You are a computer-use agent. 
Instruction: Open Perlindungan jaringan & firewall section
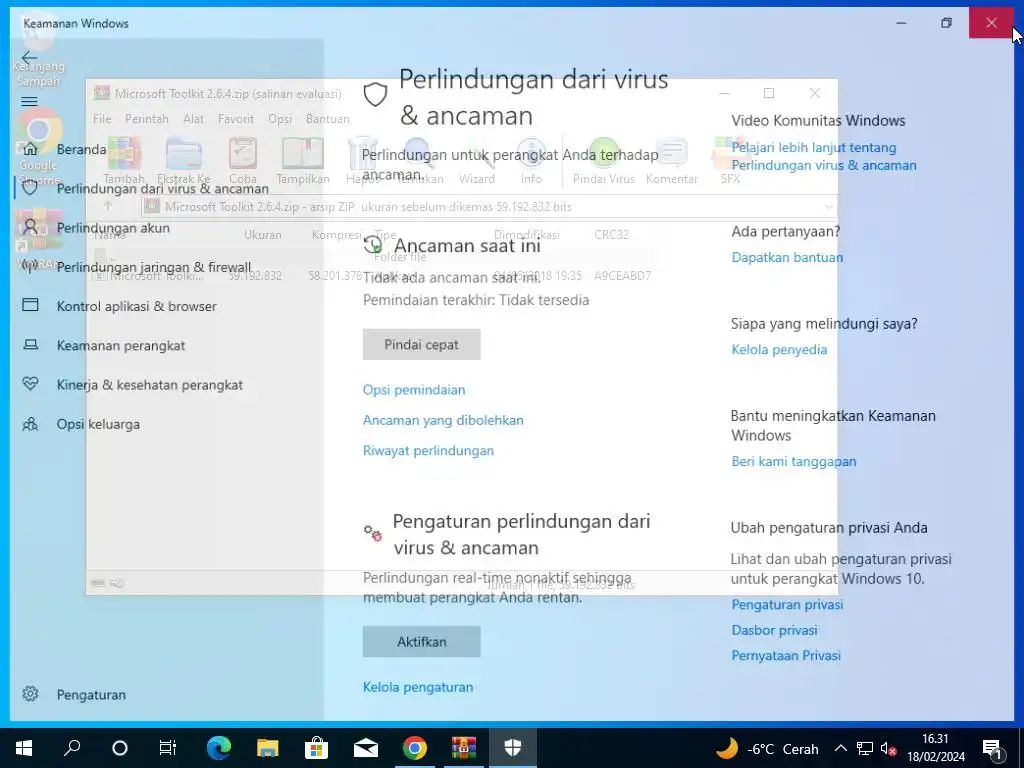(153, 267)
